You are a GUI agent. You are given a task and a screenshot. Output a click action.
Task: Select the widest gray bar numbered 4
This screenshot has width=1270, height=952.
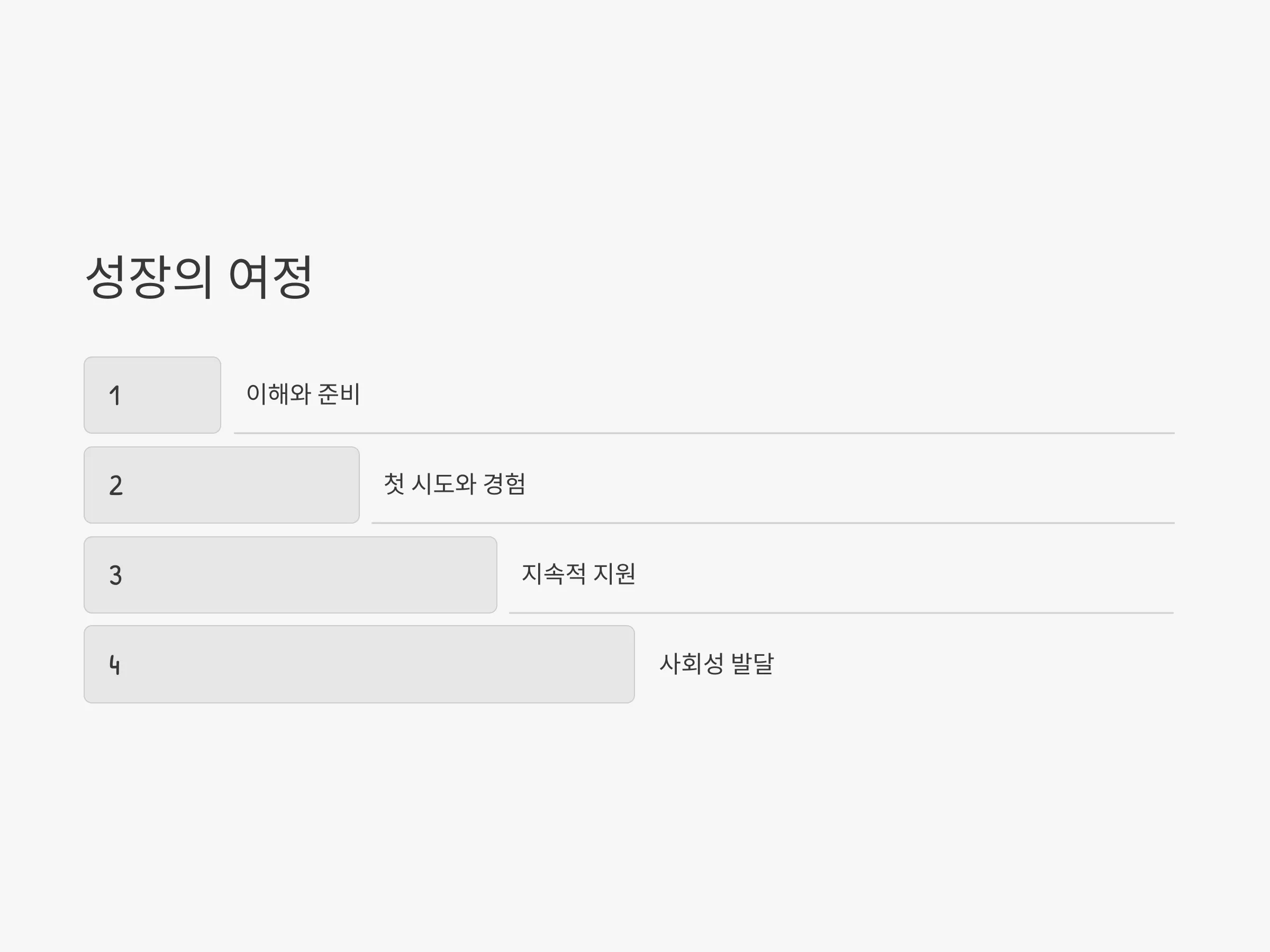pos(359,664)
